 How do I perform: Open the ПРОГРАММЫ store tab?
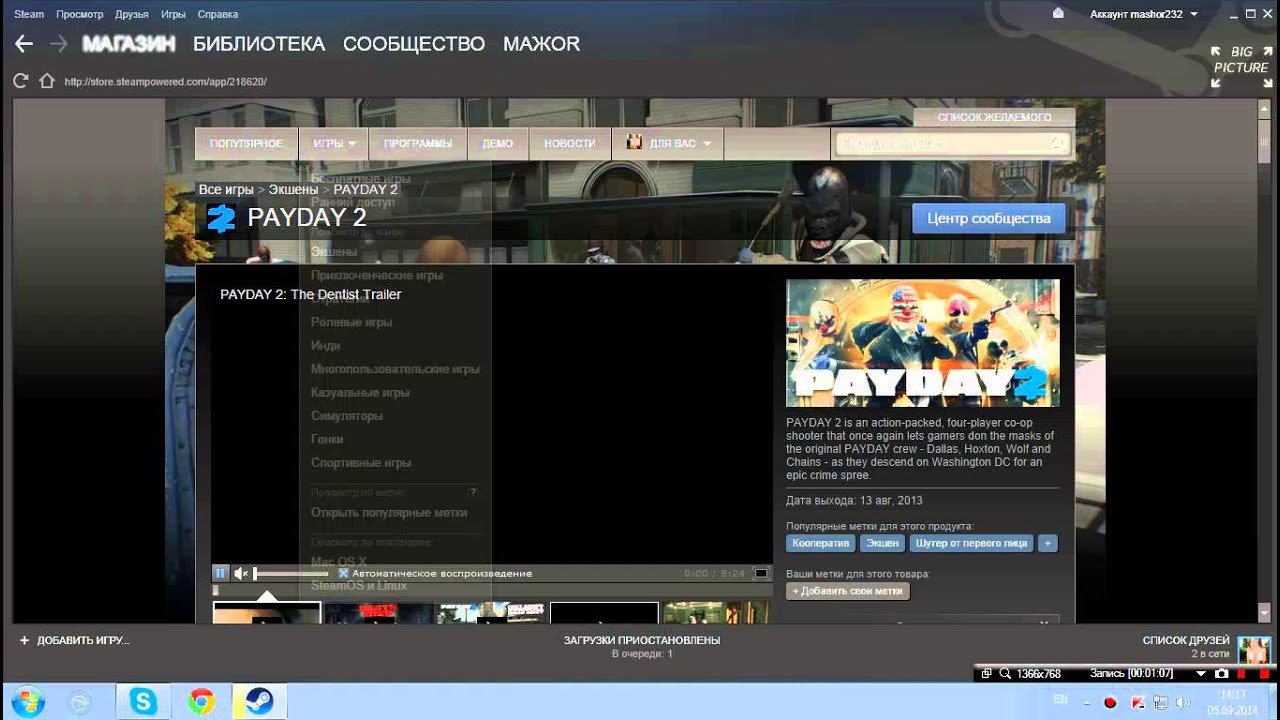click(x=418, y=144)
